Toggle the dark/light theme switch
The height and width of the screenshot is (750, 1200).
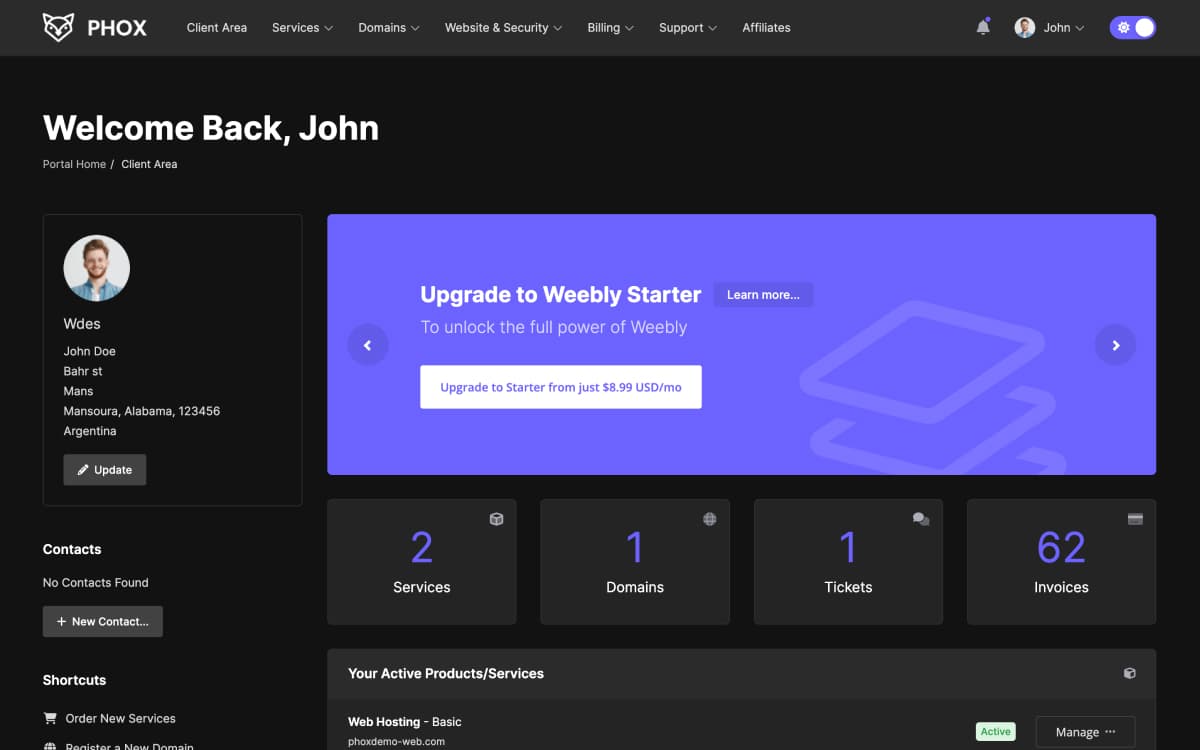pos(1133,27)
